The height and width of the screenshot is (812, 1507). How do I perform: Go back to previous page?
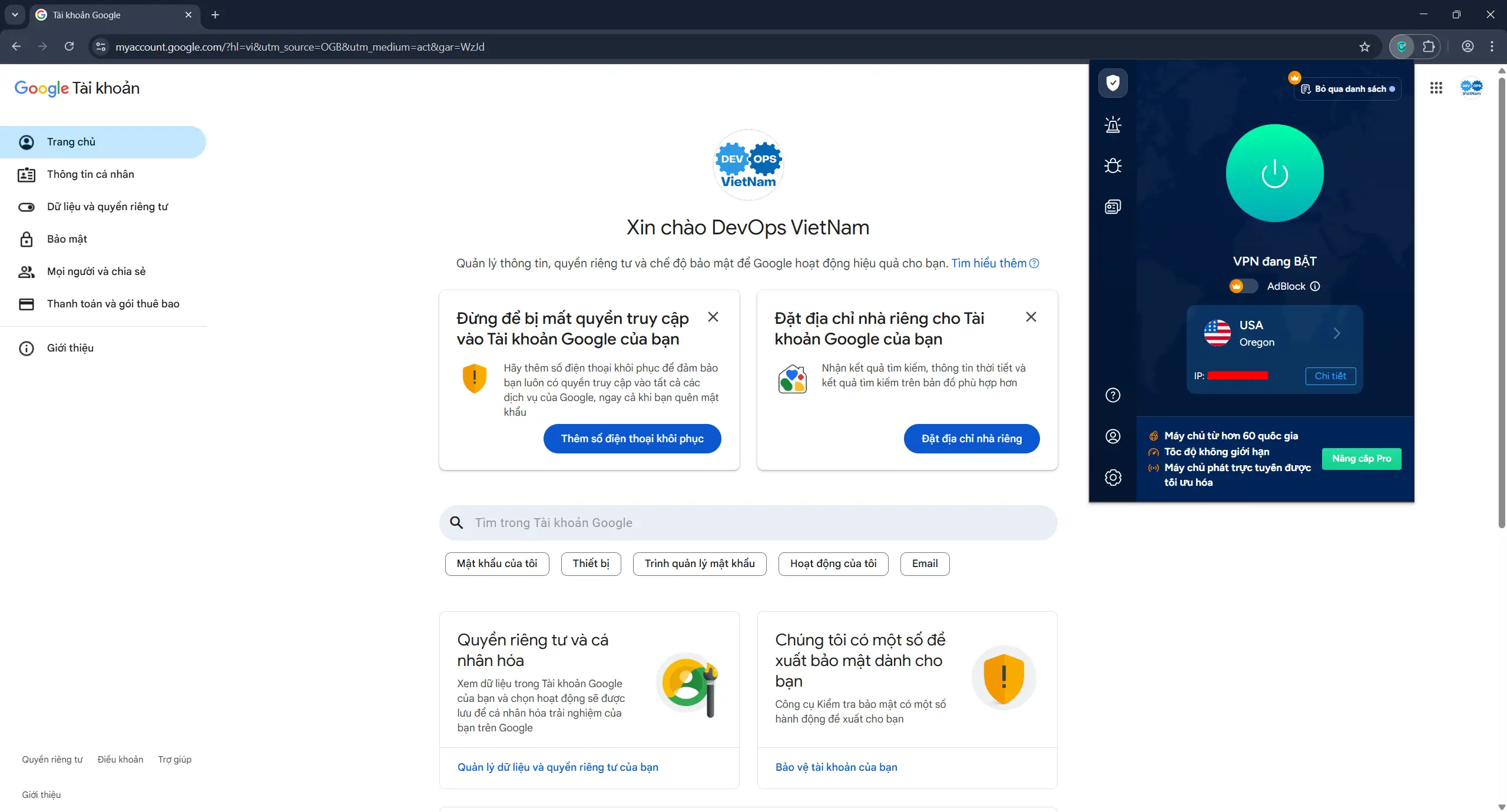point(16,47)
